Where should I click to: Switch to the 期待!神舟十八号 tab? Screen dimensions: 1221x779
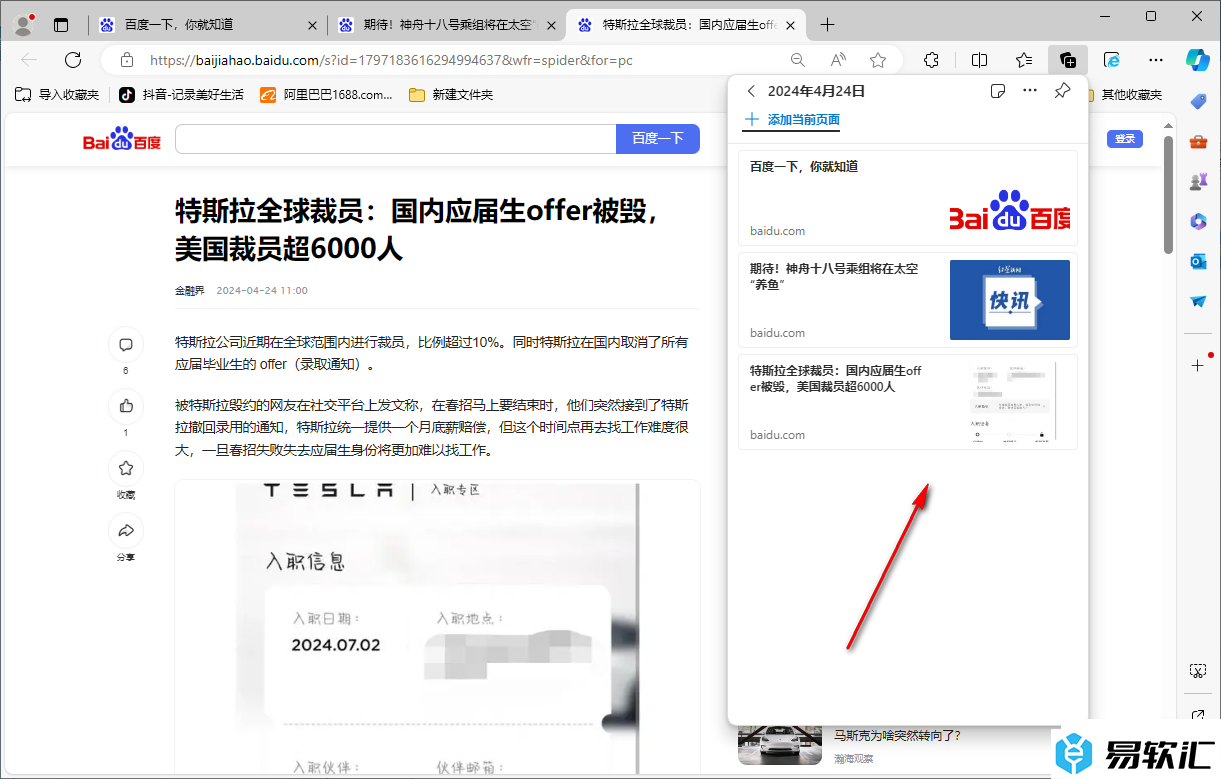click(446, 25)
